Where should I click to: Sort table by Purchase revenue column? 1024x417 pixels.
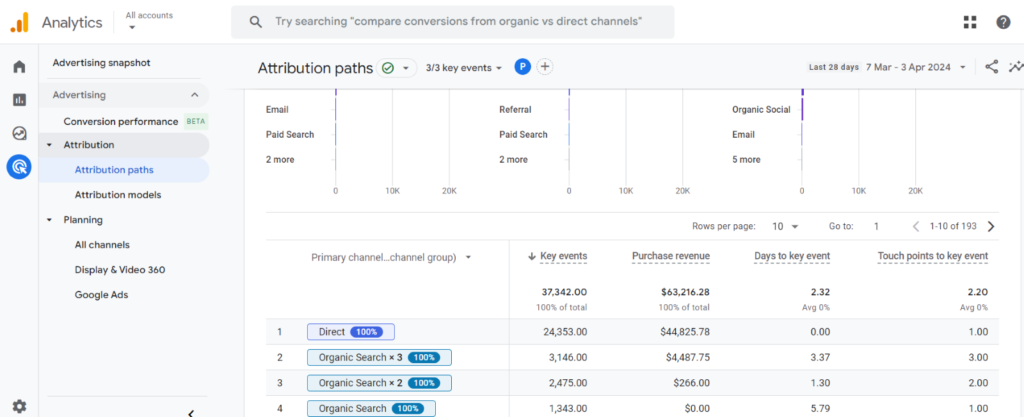670,256
